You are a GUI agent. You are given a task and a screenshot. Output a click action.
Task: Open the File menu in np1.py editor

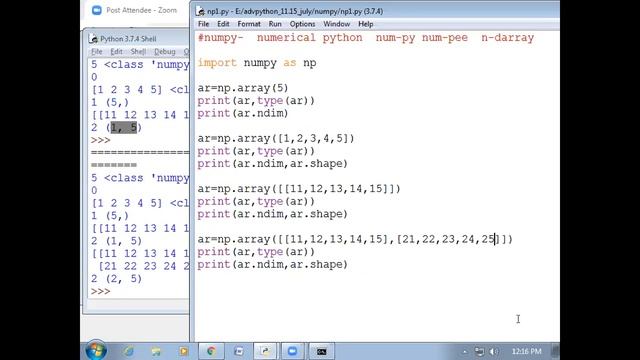point(203,24)
